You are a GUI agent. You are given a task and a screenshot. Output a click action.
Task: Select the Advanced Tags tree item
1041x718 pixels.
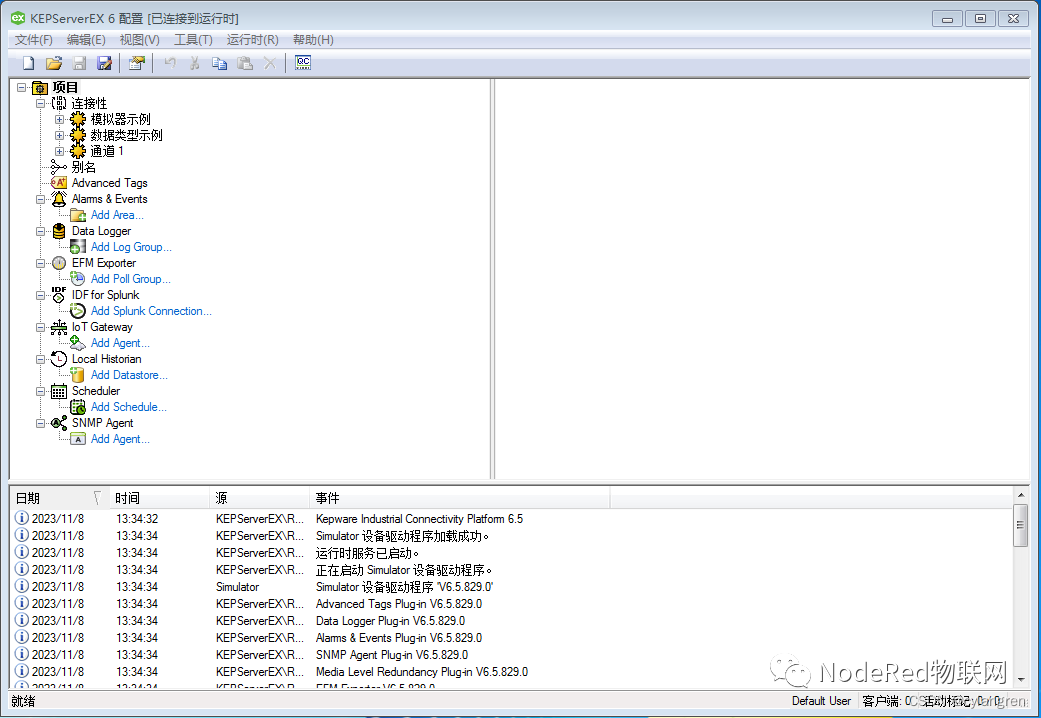pos(110,183)
